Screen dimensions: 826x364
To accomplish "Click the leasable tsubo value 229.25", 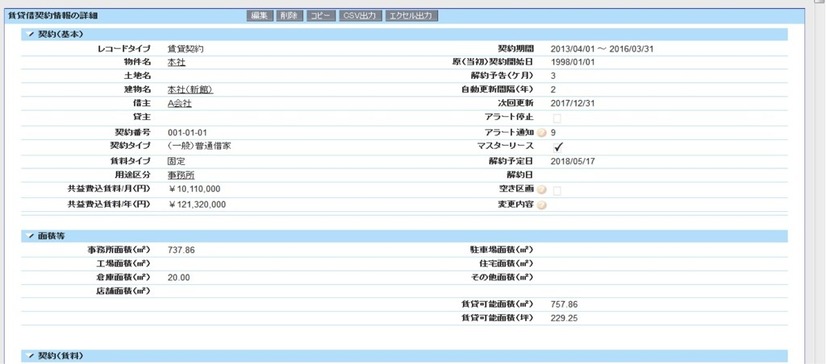I will (564, 318).
